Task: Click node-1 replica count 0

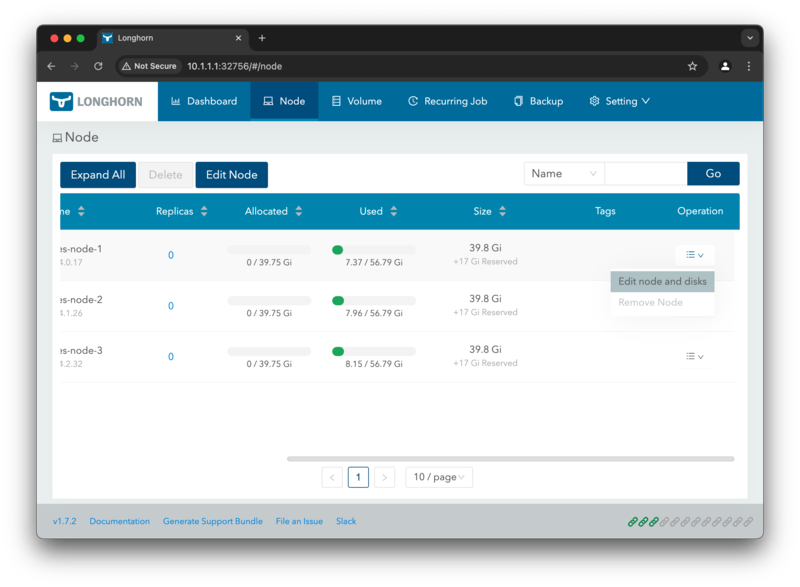Action: 171,255
